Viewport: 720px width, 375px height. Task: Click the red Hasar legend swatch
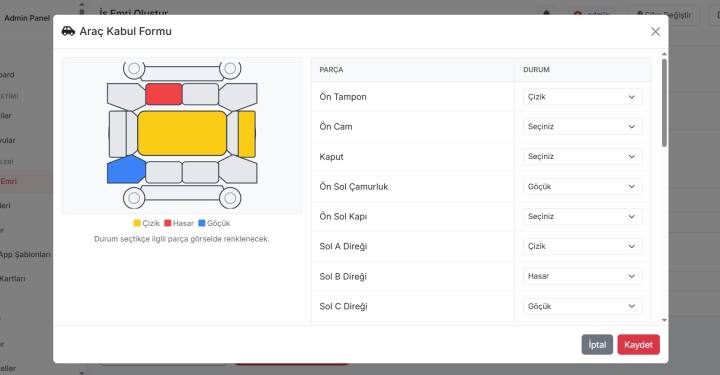point(168,223)
